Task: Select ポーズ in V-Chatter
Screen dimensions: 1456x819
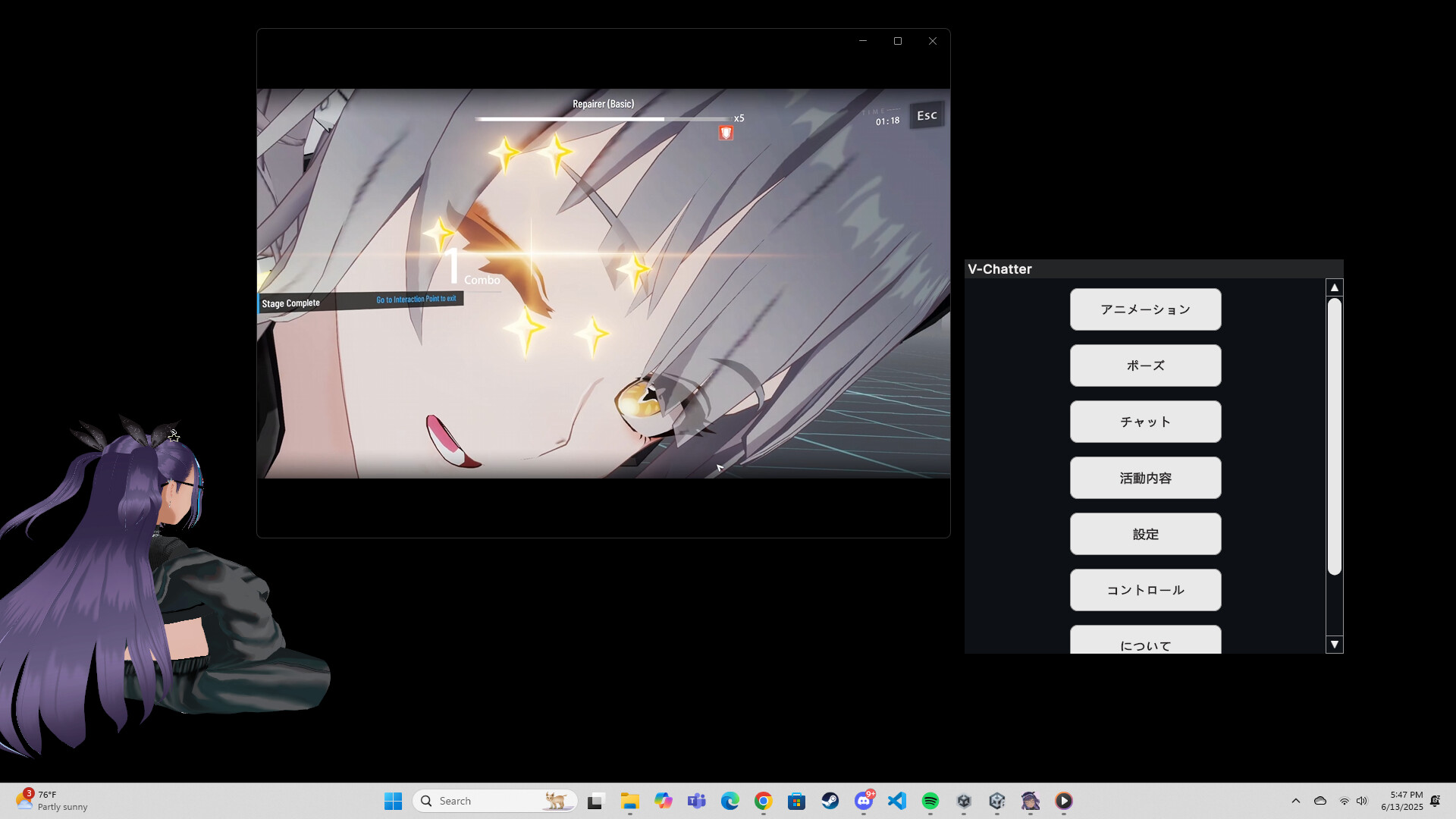Action: pos(1145,366)
